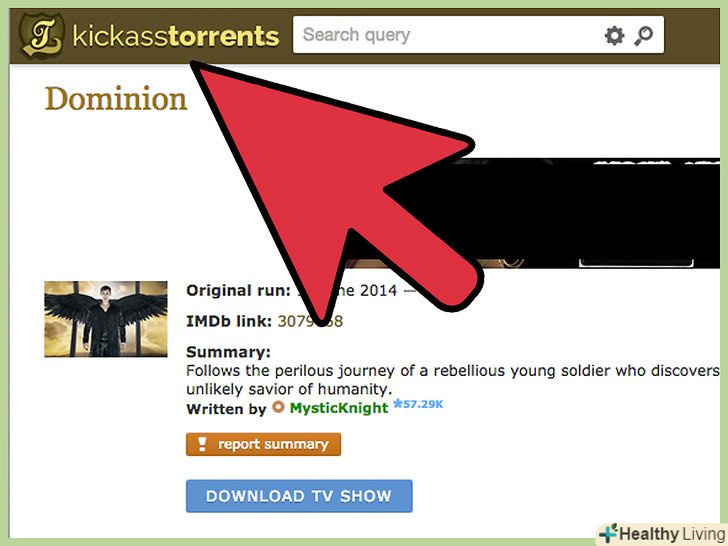The height and width of the screenshot is (546, 728).
Task: Click the search query input field
Action: 448,35
